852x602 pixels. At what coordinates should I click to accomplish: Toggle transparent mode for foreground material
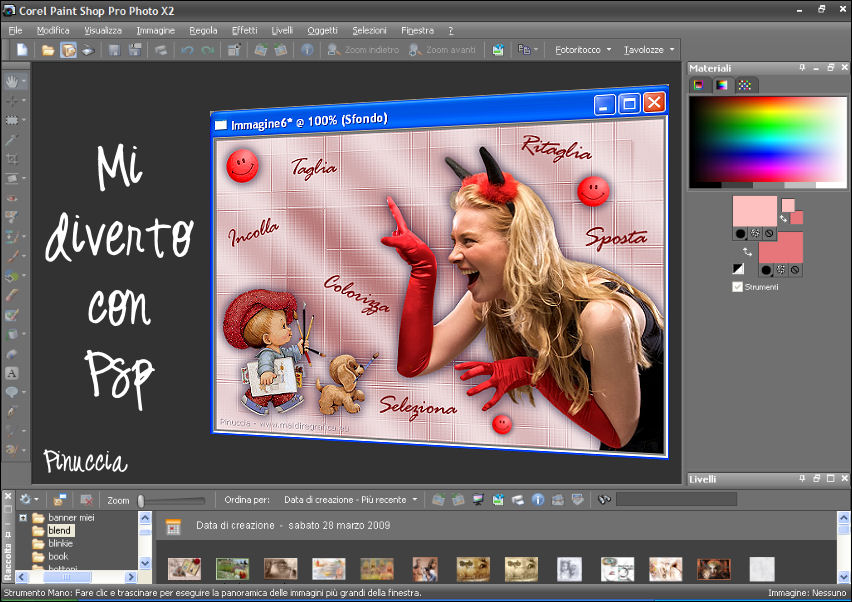click(769, 233)
